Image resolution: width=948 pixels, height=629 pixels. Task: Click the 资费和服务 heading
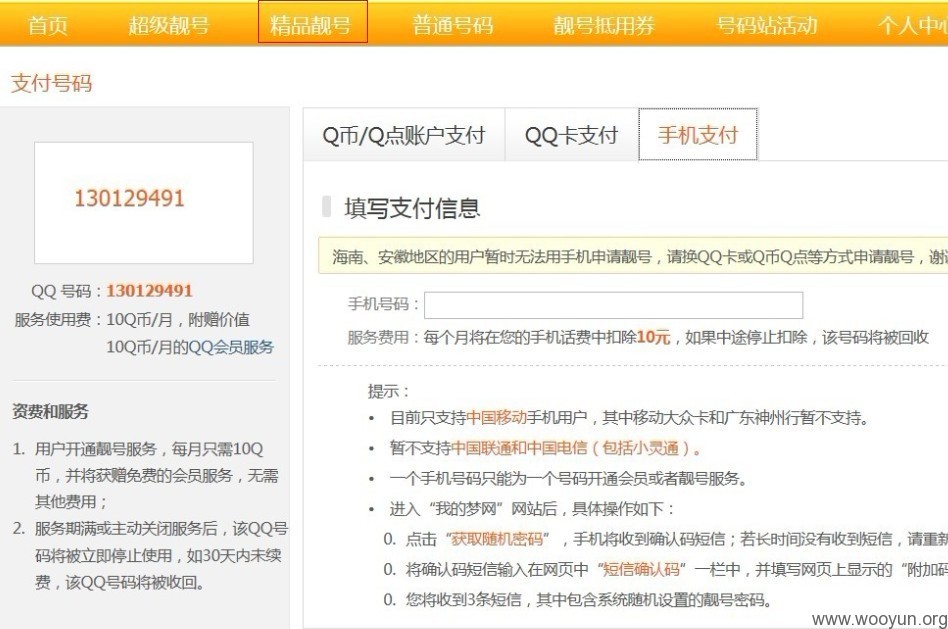pyautogui.click(x=50, y=412)
